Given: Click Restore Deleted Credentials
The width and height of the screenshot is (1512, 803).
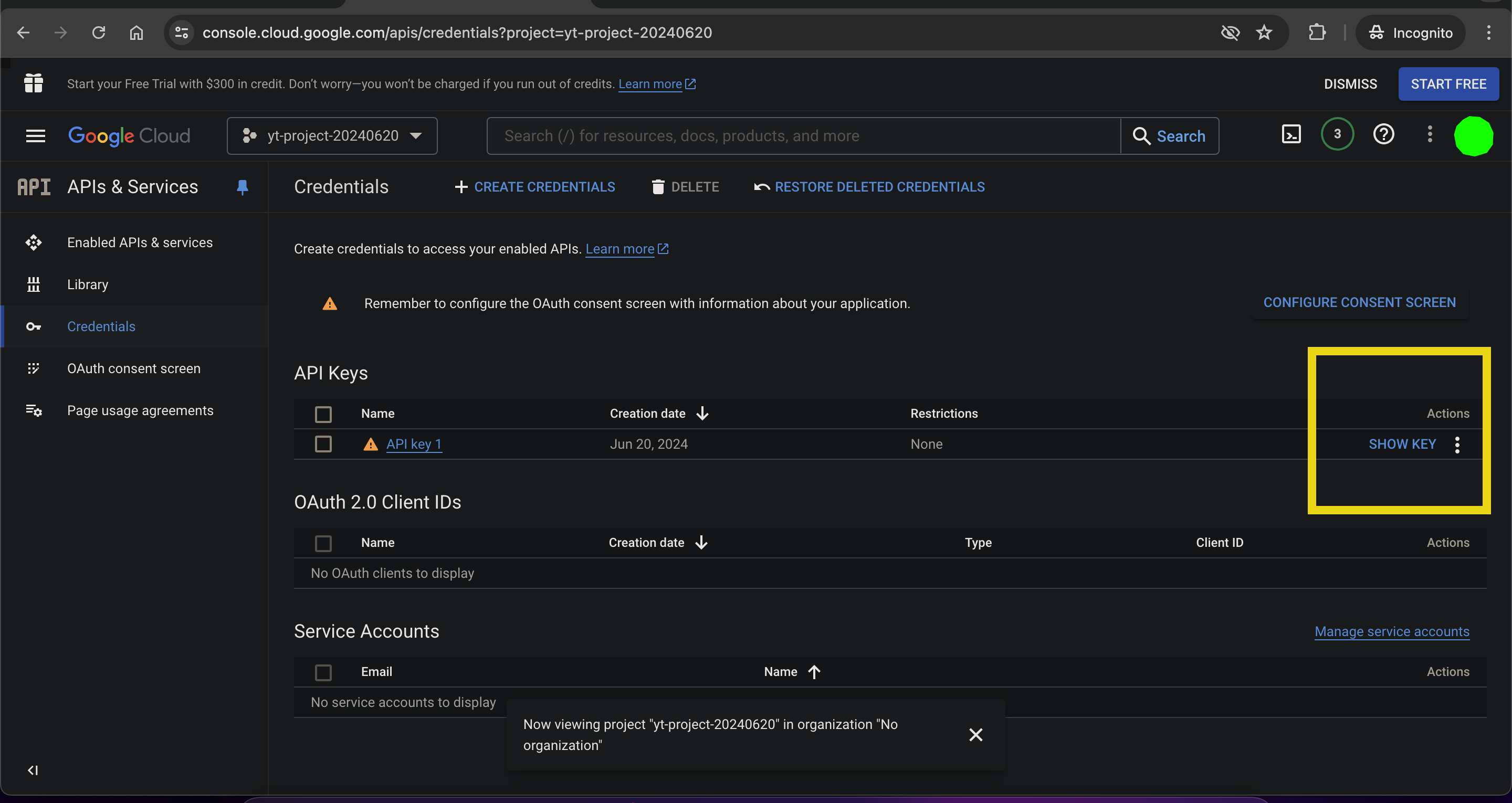Looking at the screenshot, I should pos(869,187).
